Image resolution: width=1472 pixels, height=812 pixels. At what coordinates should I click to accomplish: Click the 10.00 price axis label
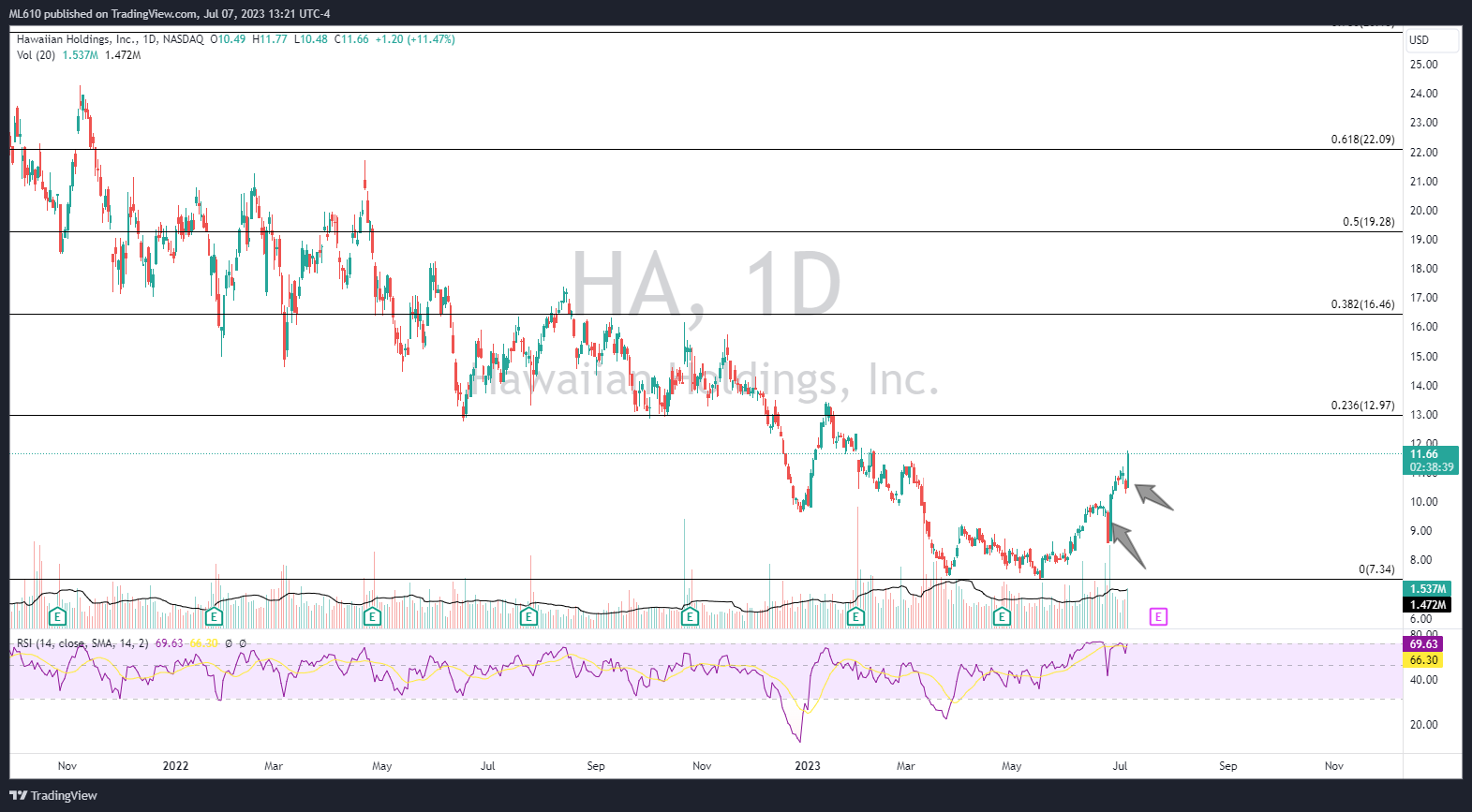(x=1423, y=502)
